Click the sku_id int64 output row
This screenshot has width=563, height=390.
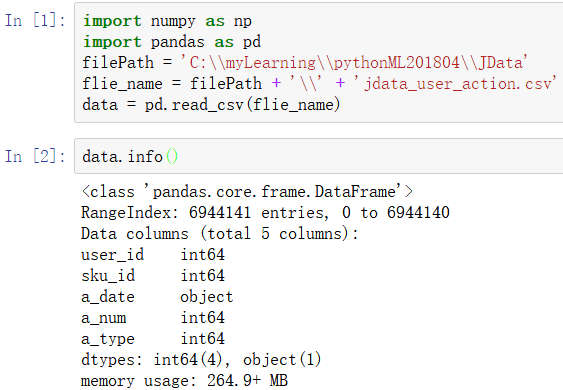click(153, 276)
